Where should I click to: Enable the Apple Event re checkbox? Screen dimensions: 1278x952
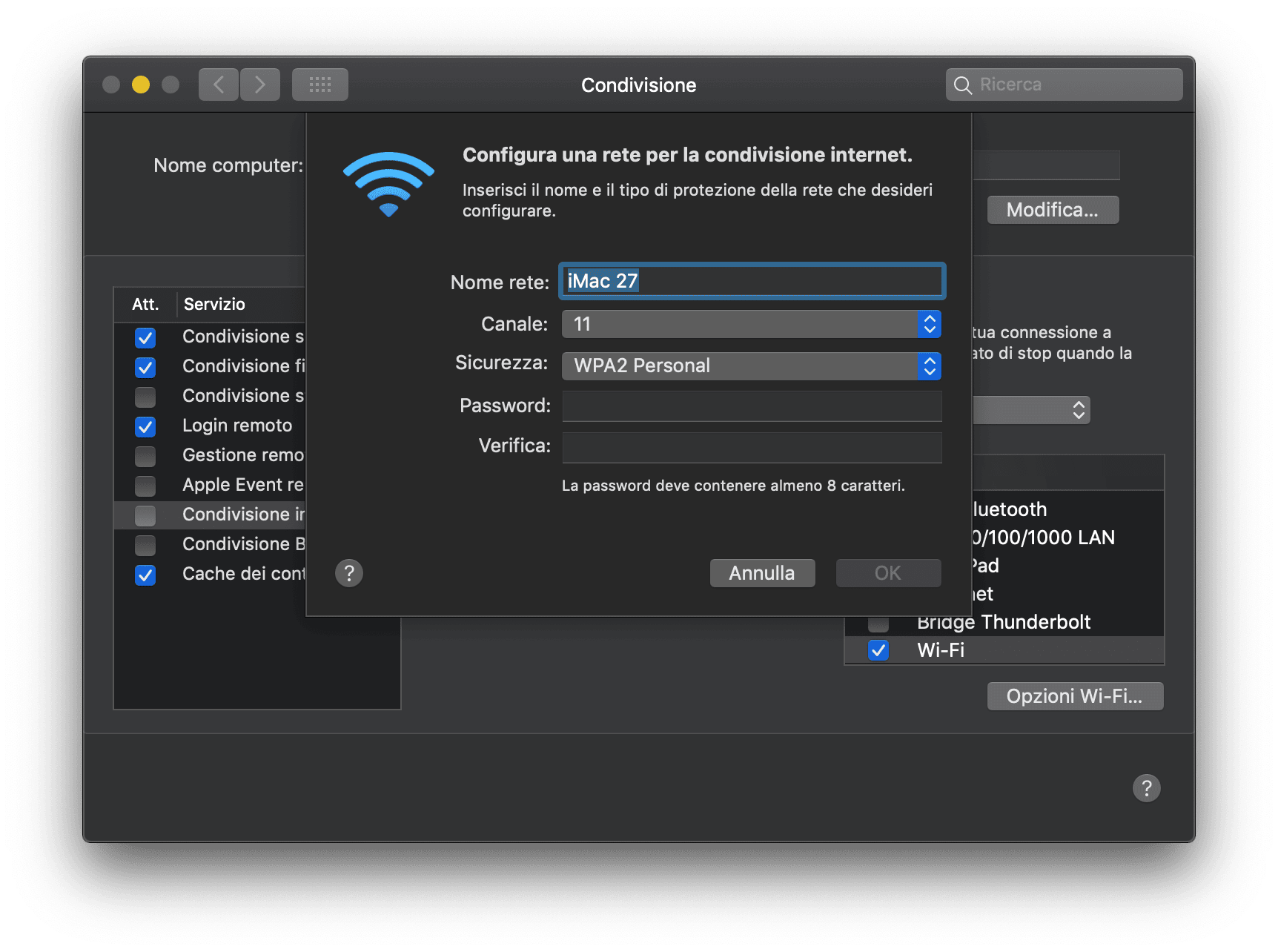pyautogui.click(x=145, y=486)
